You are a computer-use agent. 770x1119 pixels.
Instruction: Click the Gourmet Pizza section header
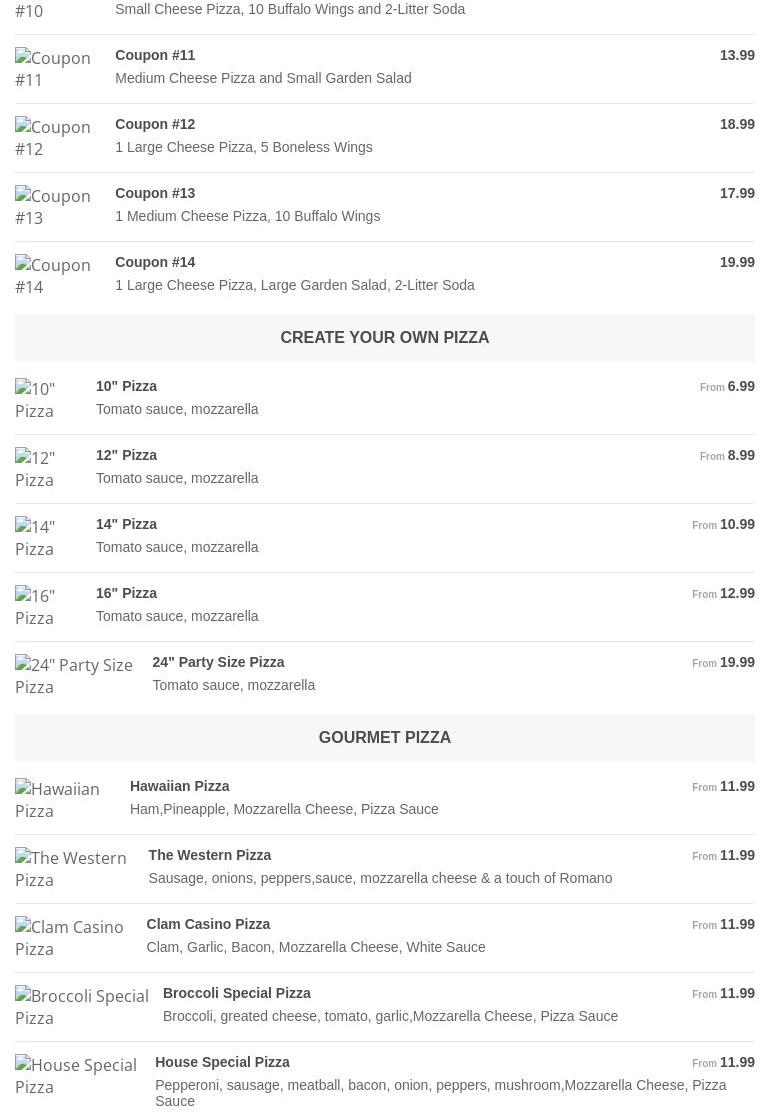click(x=384, y=738)
